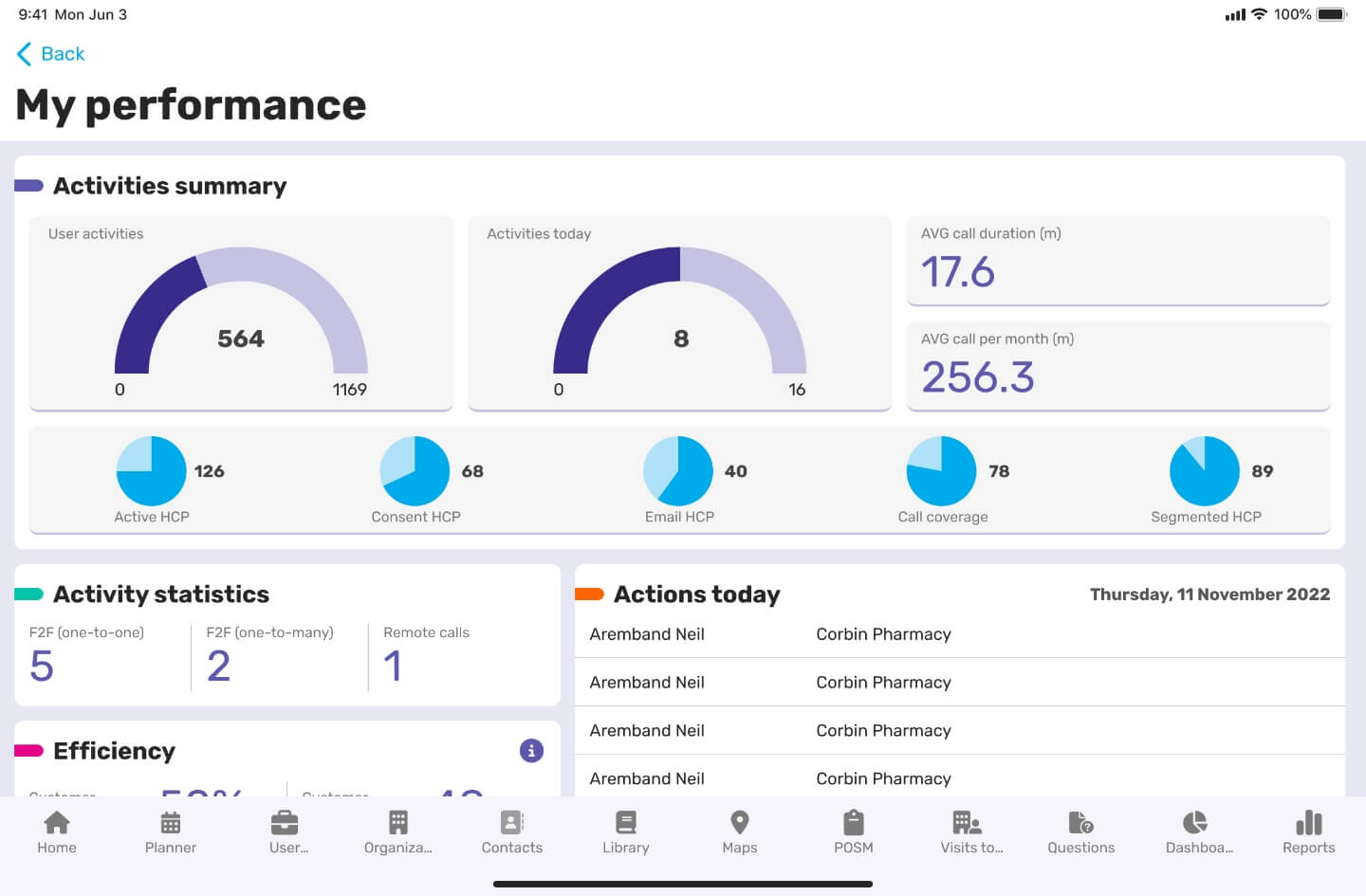Tap the Active HCP count 126

pos(210,471)
